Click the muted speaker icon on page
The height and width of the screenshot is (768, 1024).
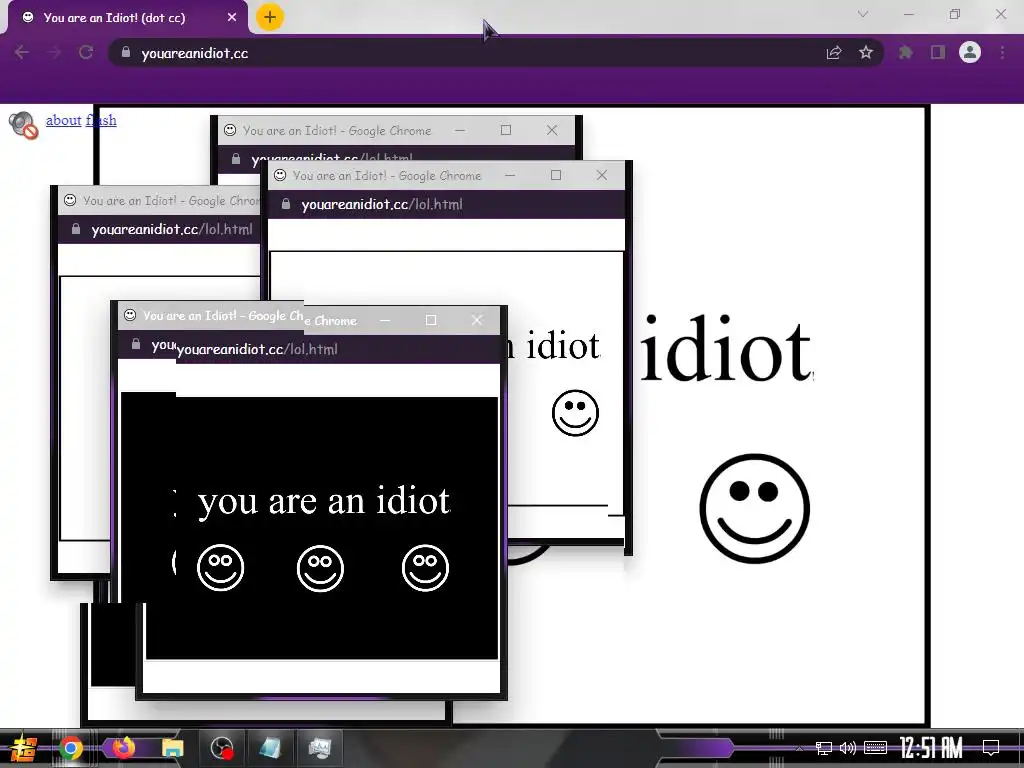tap(23, 125)
